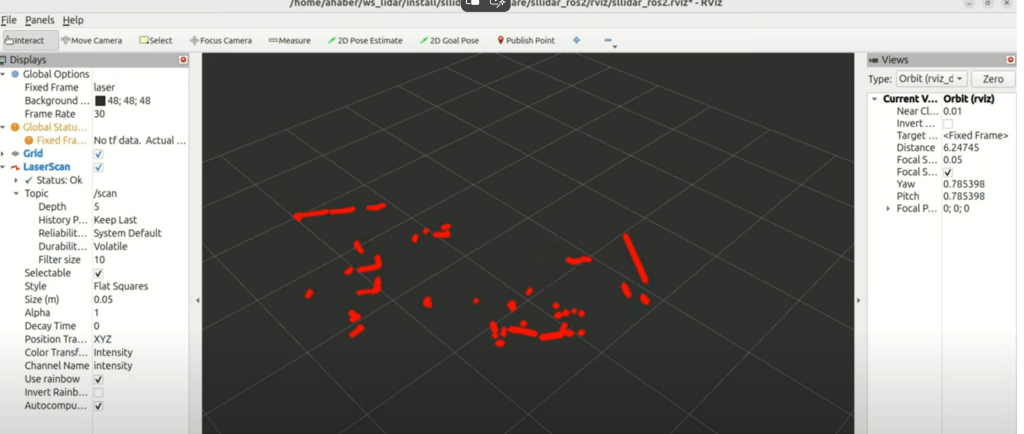This screenshot has height=434, width=1024.
Task: Close the Displays panel with red icon
Action: coord(183,60)
